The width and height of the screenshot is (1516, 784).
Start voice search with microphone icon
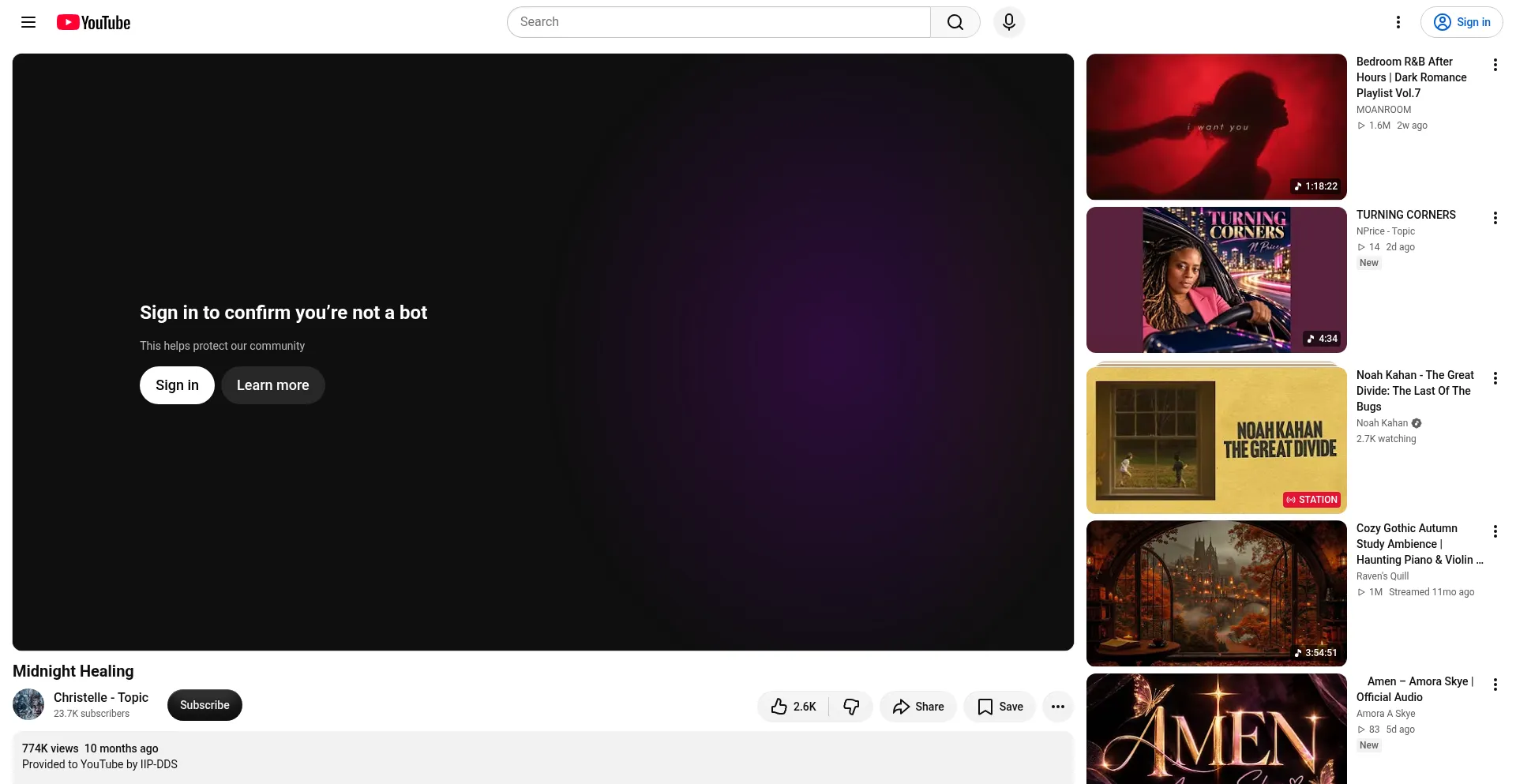click(1009, 22)
